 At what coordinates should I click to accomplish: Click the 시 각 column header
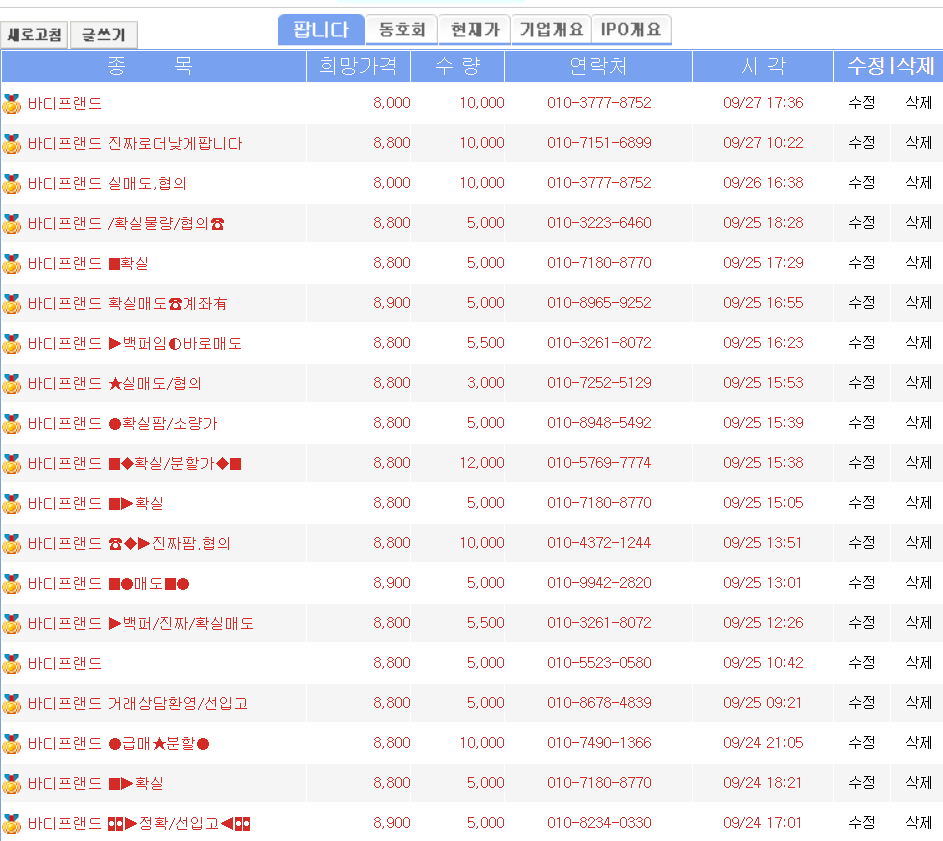pyautogui.click(x=763, y=66)
